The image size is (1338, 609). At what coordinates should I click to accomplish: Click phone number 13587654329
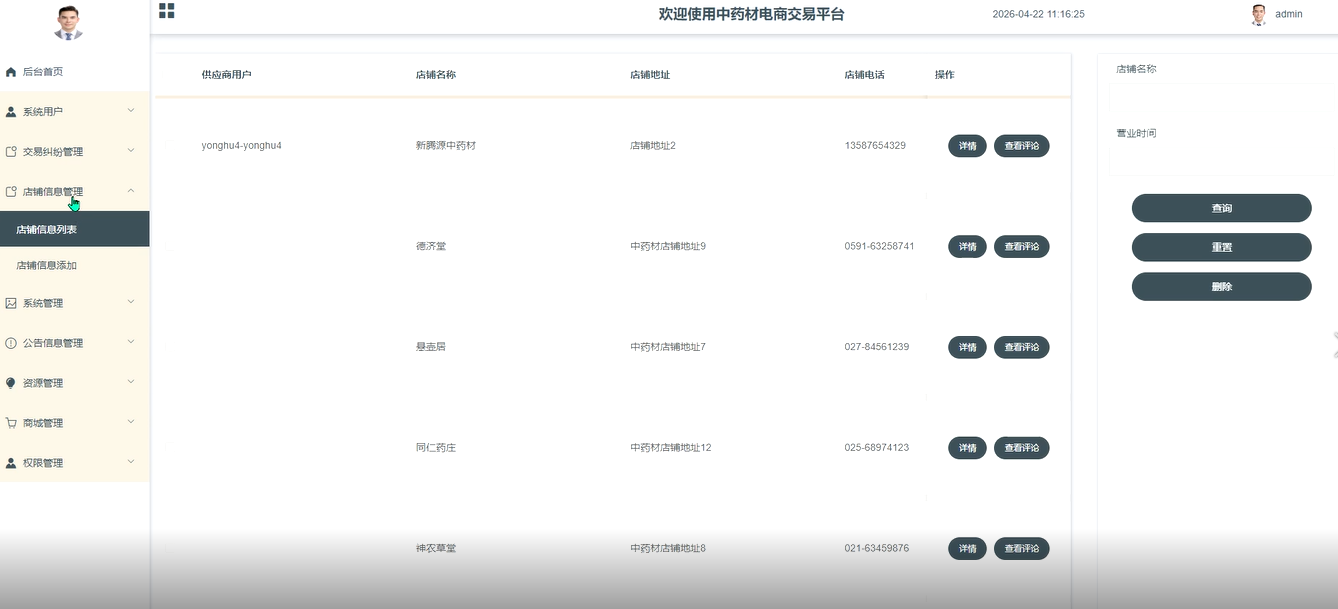click(x=875, y=146)
